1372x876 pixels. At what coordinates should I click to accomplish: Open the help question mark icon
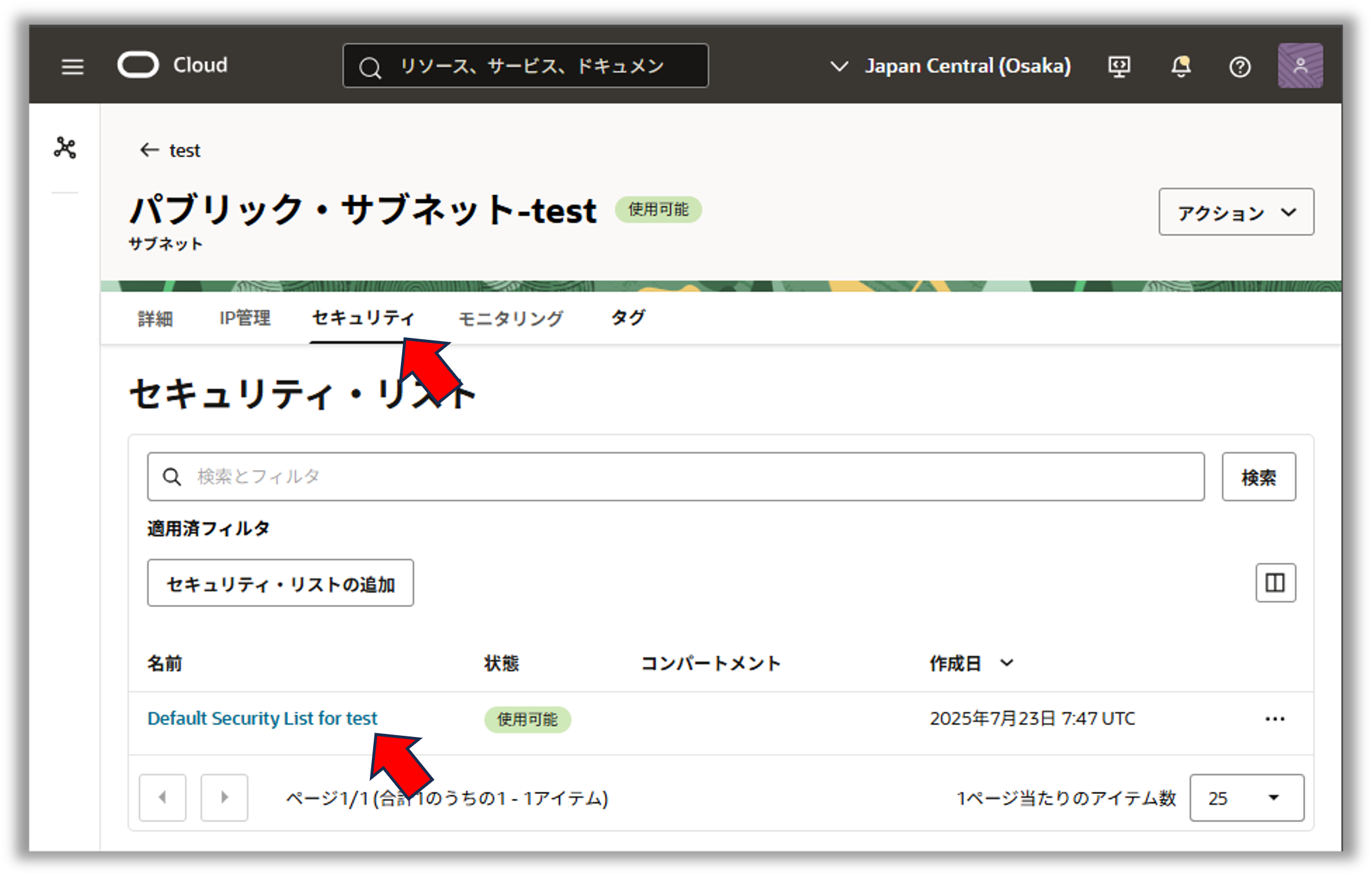(1239, 66)
